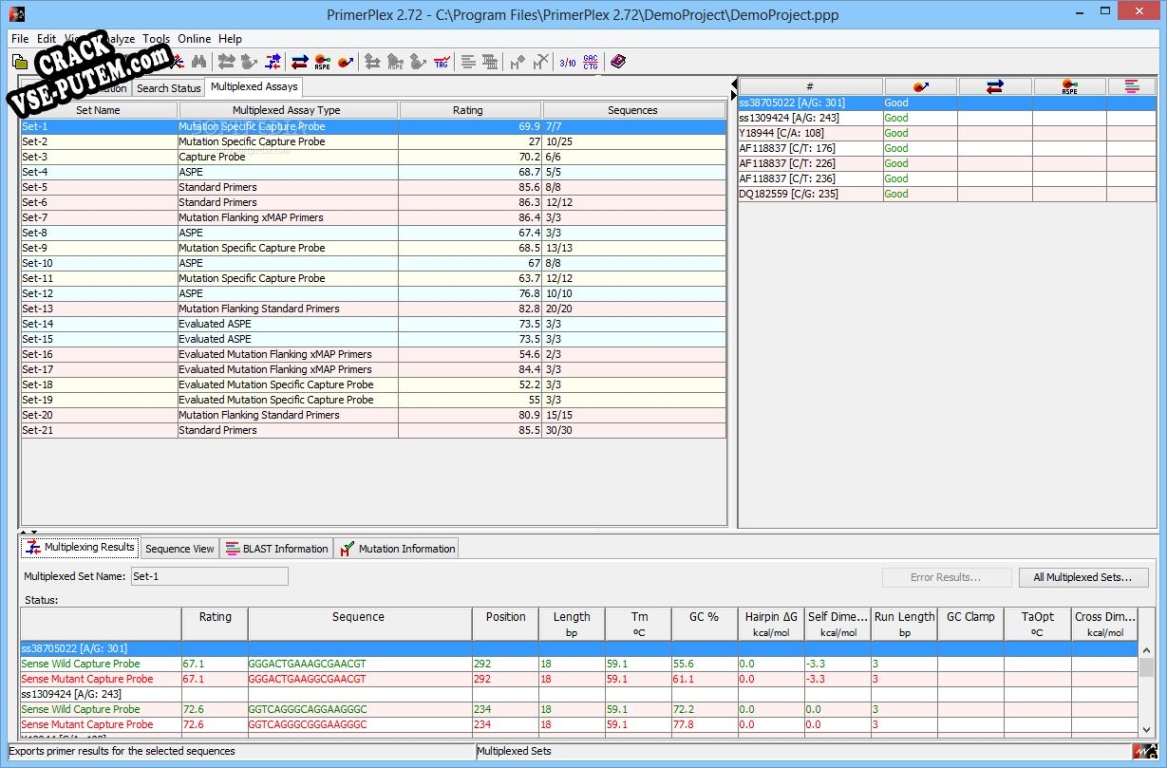This screenshot has height=768, width=1167.
Task: Switch to the Search Status tab
Action: (x=168, y=88)
